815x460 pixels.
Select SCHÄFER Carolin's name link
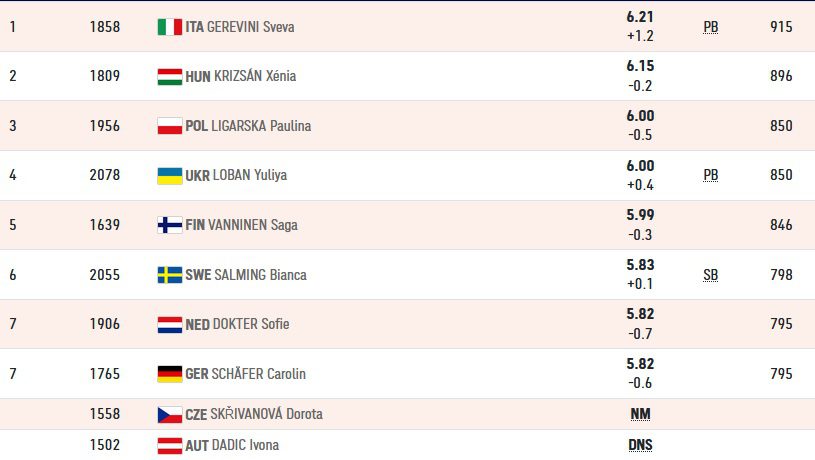pos(258,374)
